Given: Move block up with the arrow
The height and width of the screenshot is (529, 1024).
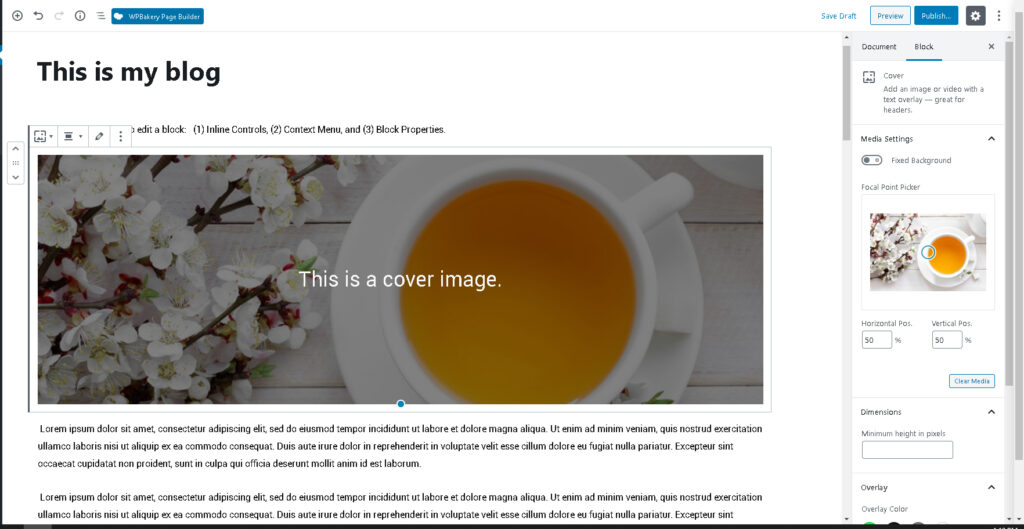Looking at the screenshot, I should [x=15, y=149].
